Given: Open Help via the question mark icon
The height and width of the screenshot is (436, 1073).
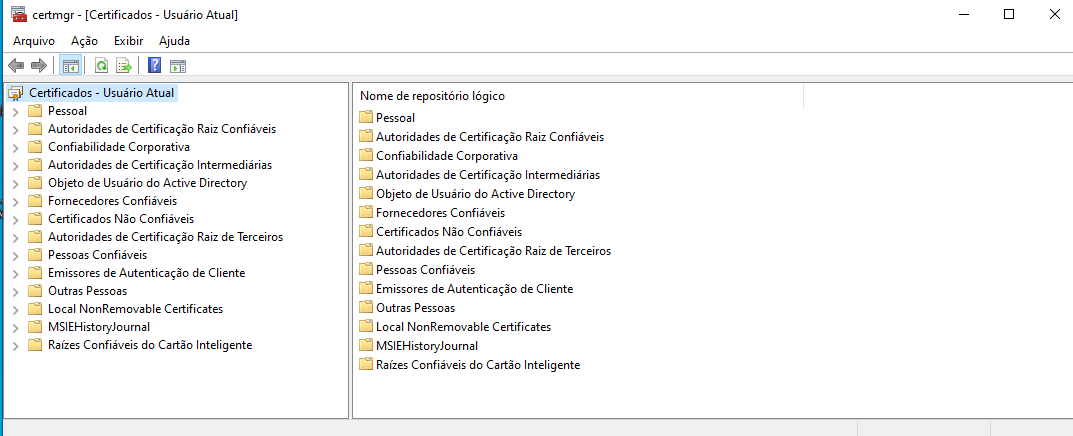Looking at the screenshot, I should [x=155, y=66].
